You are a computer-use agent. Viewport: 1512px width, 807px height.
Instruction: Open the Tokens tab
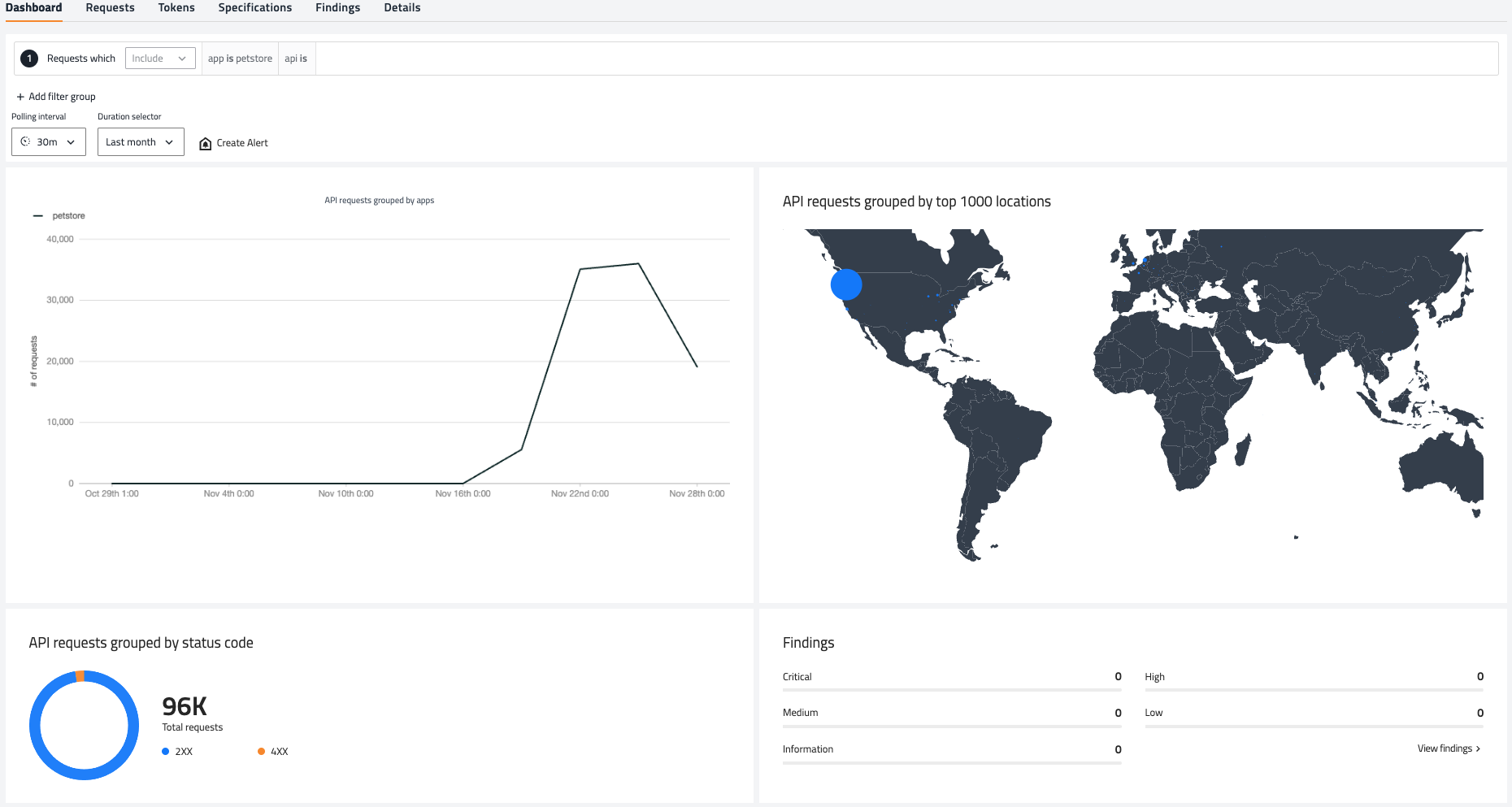[x=176, y=8]
